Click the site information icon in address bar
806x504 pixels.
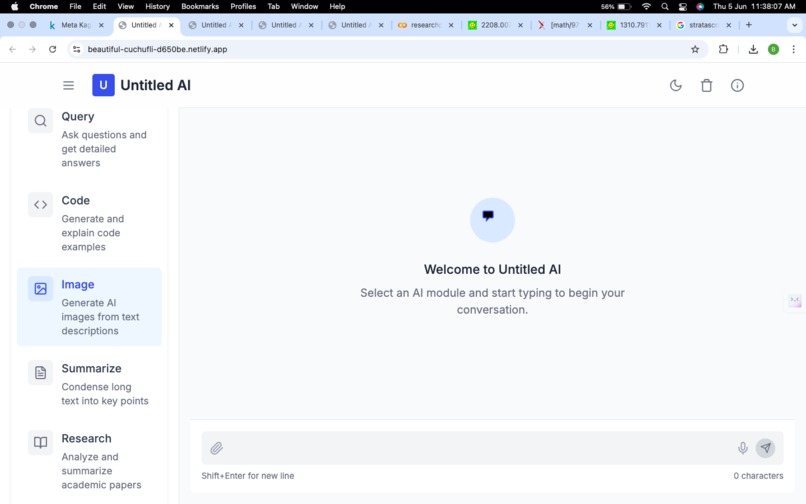tap(77, 49)
